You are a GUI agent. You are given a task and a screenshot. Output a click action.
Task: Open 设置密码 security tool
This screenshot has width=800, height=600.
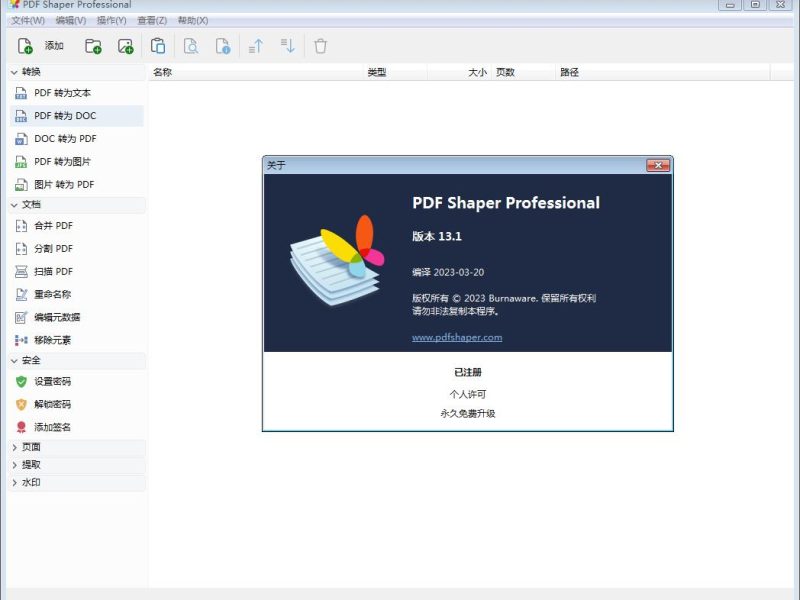coord(77,382)
